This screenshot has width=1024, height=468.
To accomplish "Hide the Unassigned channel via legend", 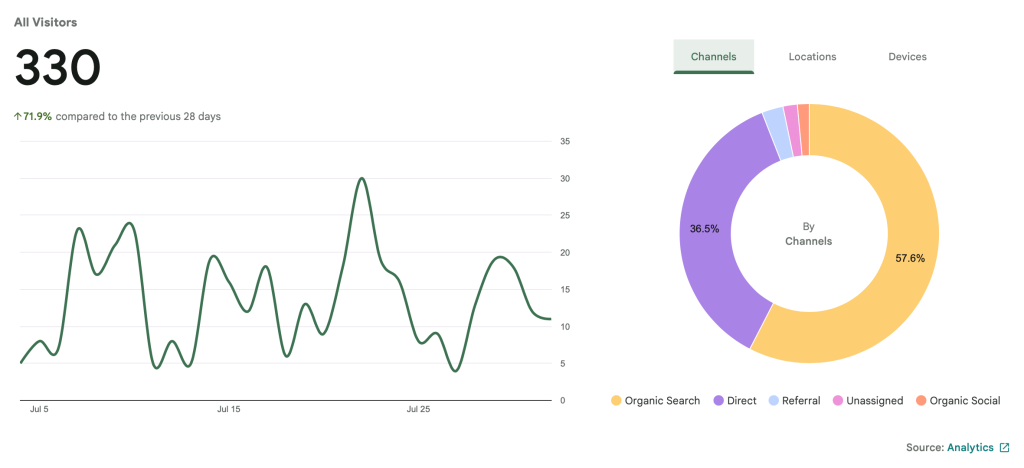I will pyautogui.click(x=869, y=401).
